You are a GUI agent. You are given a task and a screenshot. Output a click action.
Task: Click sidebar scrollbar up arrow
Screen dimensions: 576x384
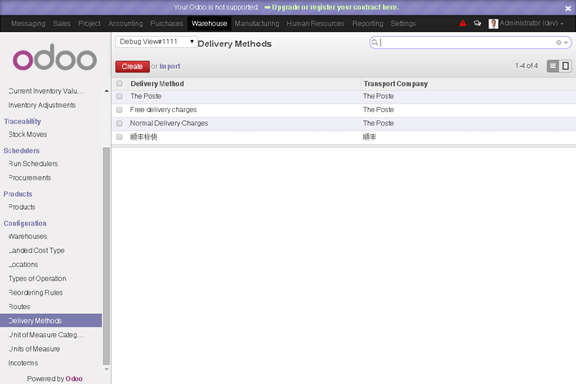pos(107,91)
